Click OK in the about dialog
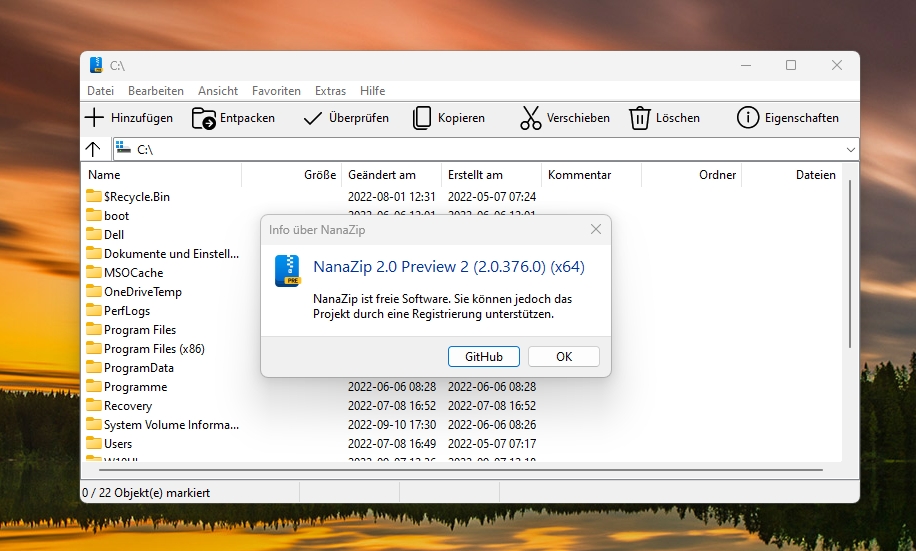The height and width of the screenshot is (551, 916). click(564, 356)
